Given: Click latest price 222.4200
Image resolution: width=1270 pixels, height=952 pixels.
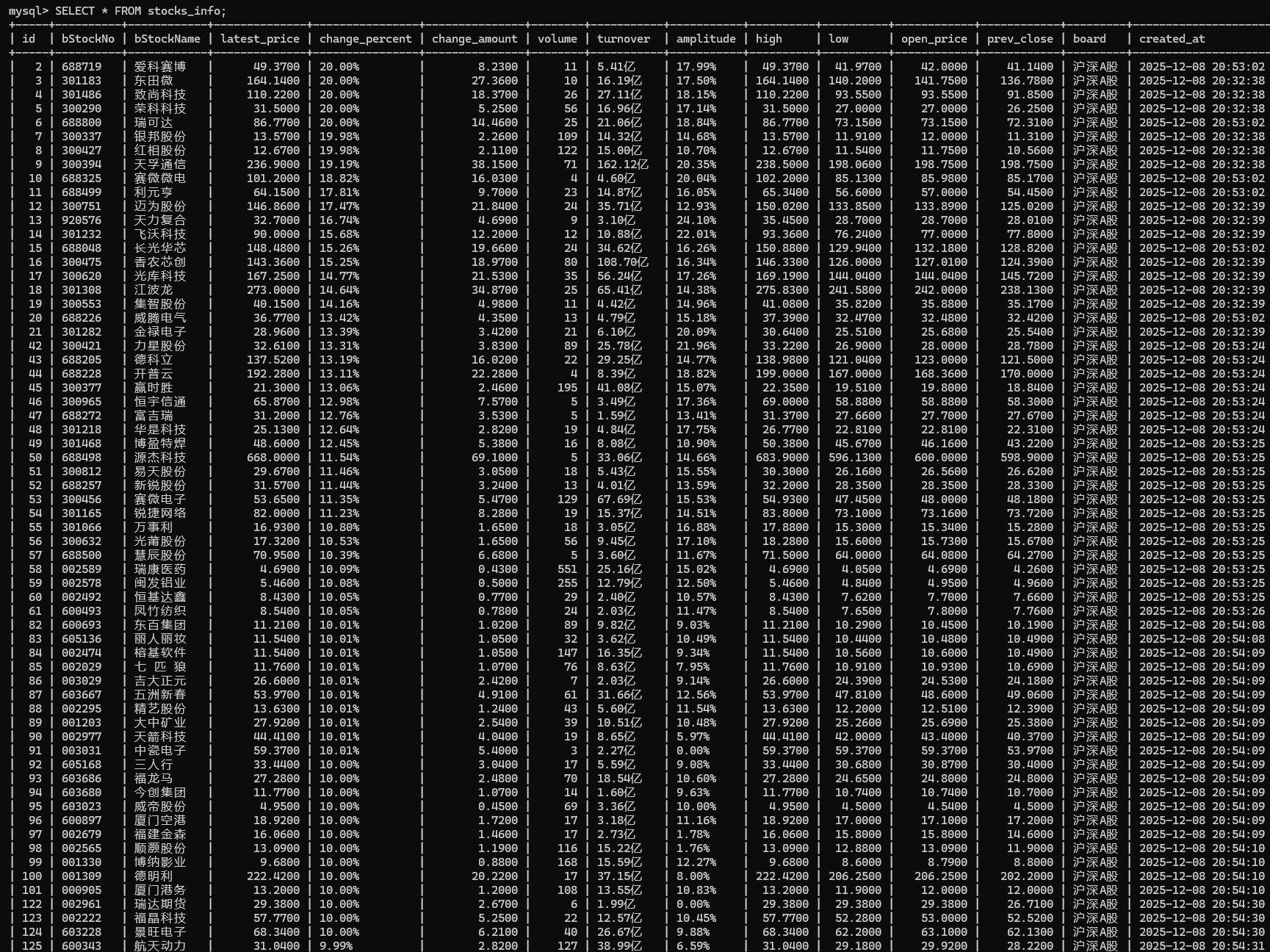Looking at the screenshot, I should pyautogui.click(x=273, y=876).
